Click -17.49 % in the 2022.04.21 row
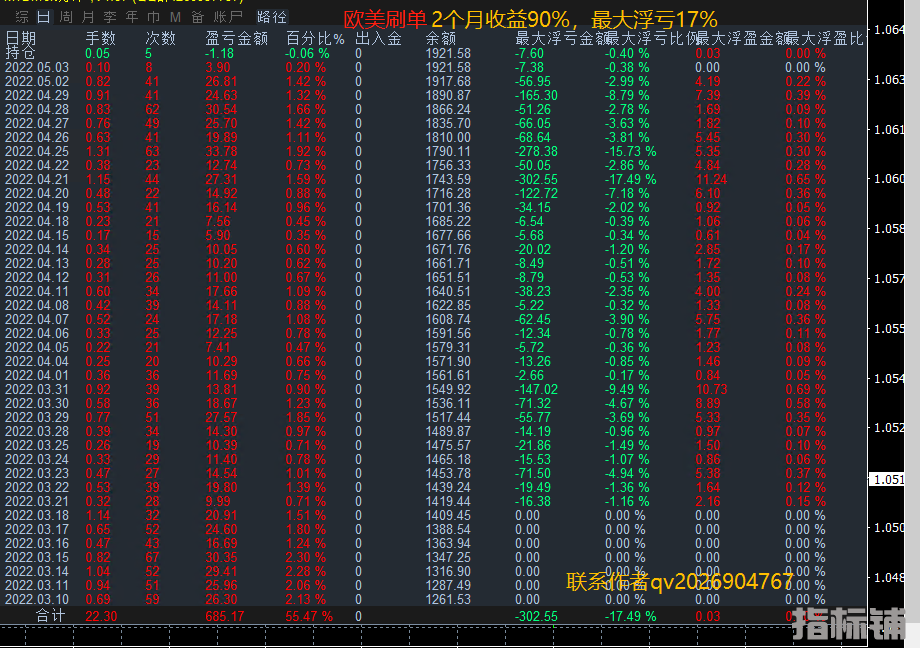This screenshot has width=920, height=648. click(631, 180)
